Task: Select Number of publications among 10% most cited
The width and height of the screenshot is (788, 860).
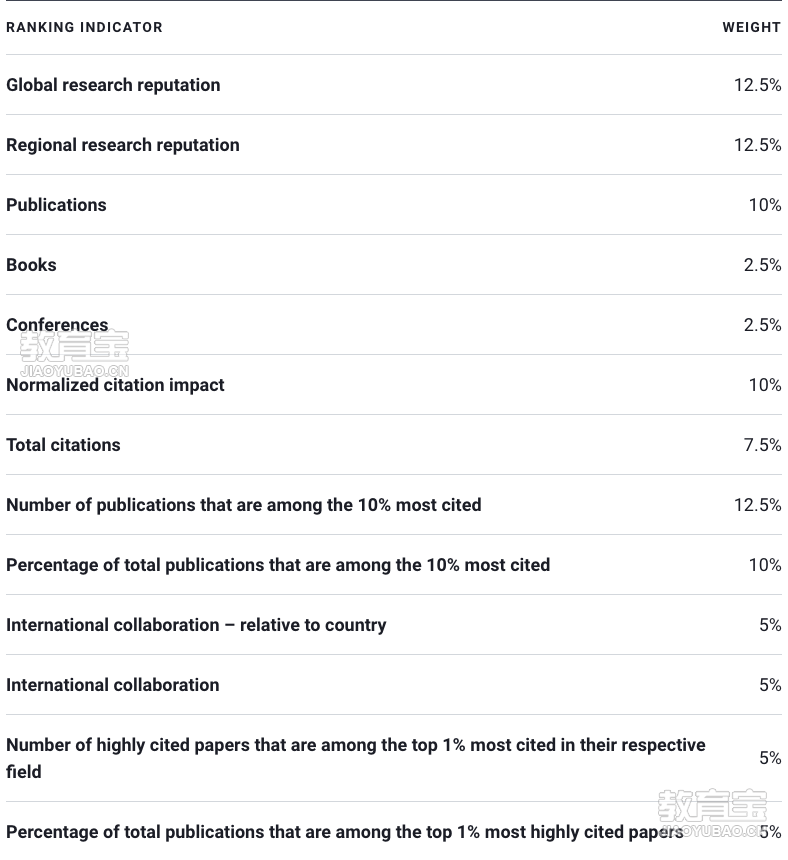Action: (x=394, y=505)
